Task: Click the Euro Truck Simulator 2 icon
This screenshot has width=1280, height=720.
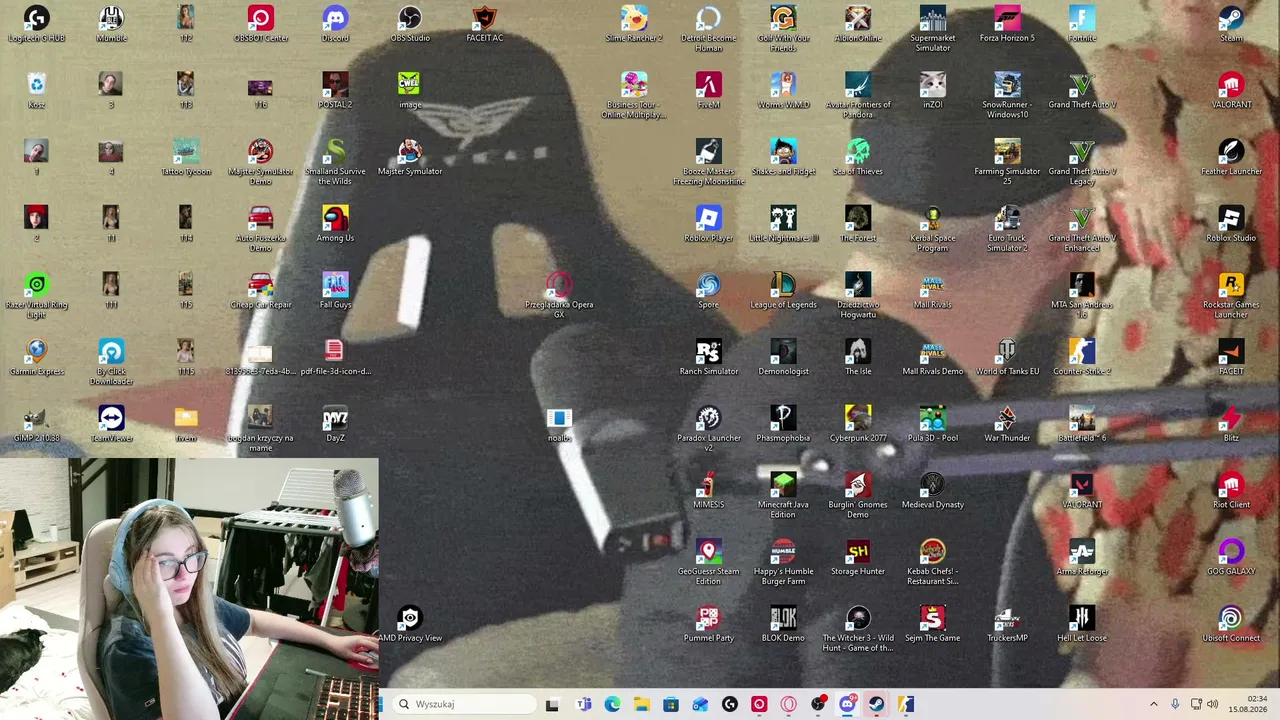Action: coord(1007,229)
